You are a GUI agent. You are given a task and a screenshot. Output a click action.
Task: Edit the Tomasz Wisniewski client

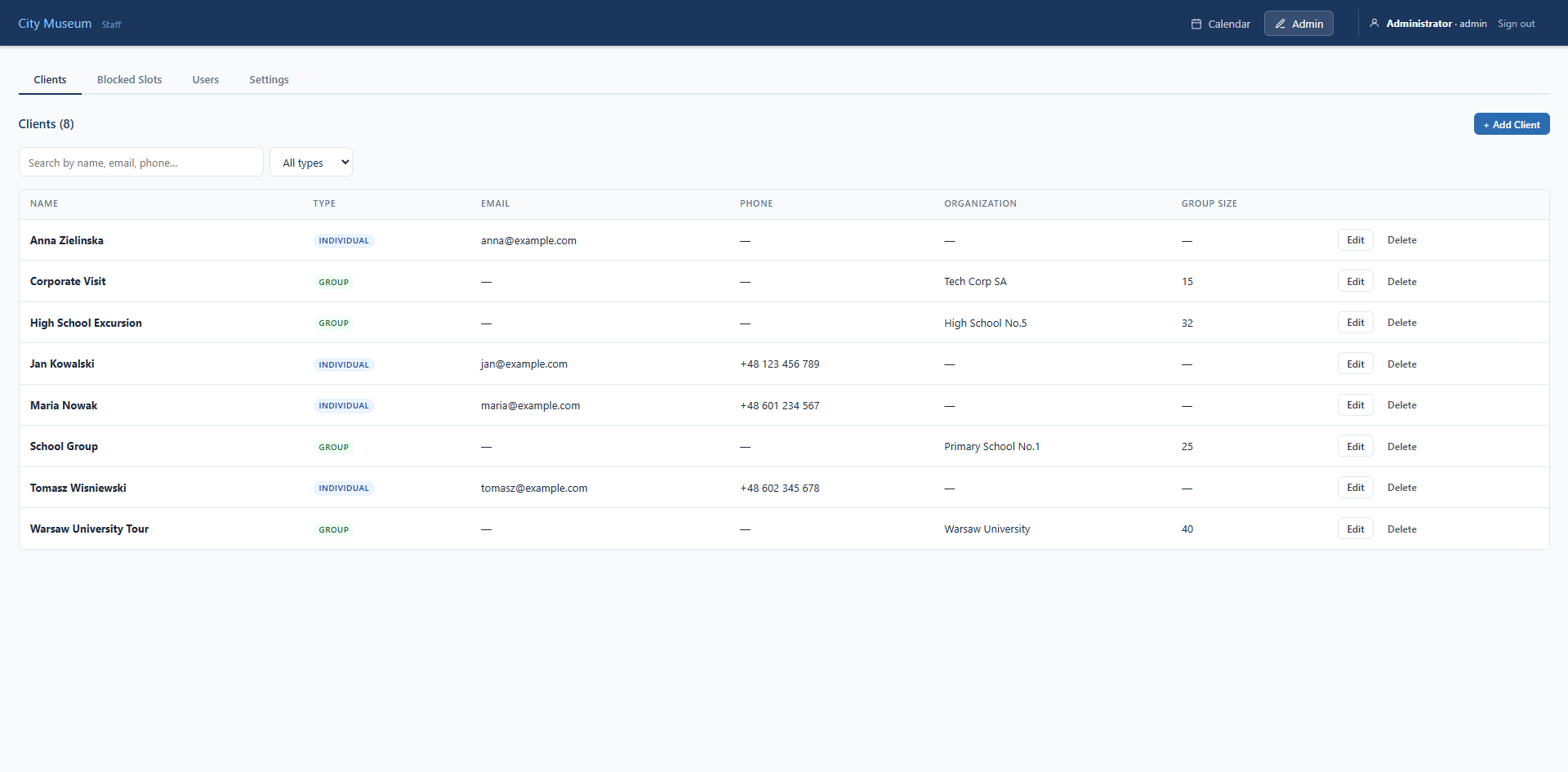1356,488
